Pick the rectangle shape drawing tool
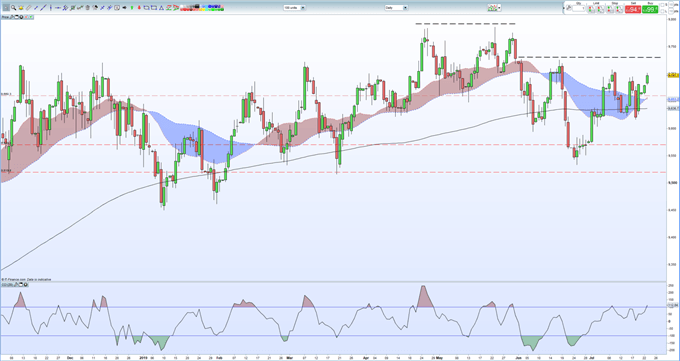 [x=154, y=8]
